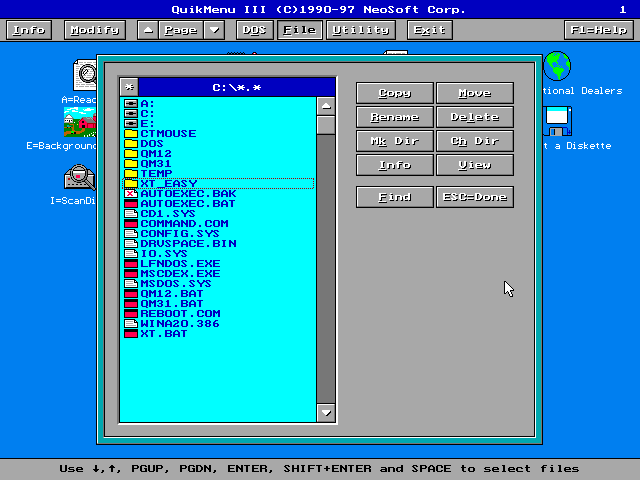Go to previous page with up arrow
The image size is (640, 480).
pyautogui.click(x=148, y=30)
